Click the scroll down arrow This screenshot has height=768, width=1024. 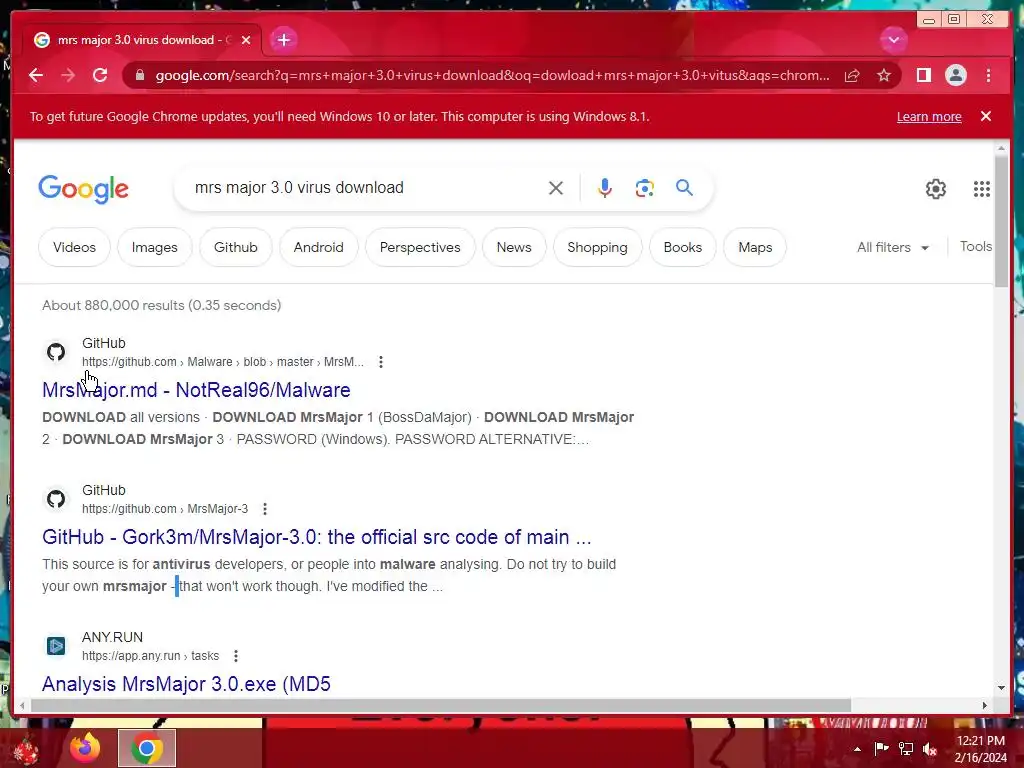pyautogui.click(x=1001, y=688)
